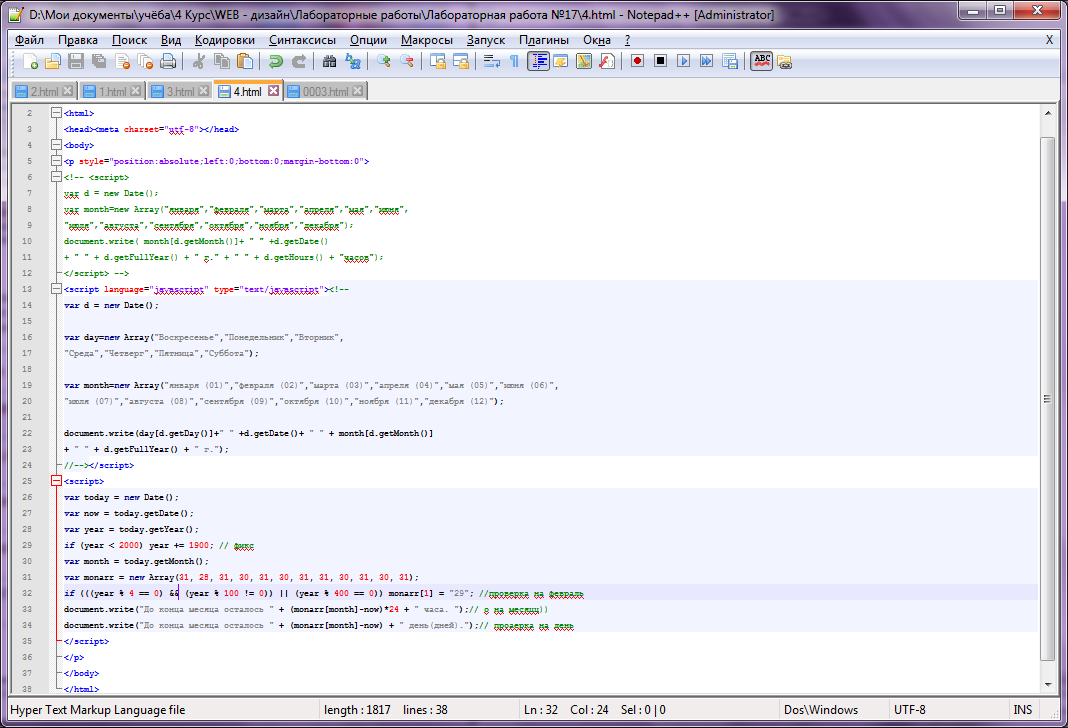The height and width of the screenshot is (728, 1068).
Task: Switch to the 3.html tab
Action: (x=180, y=92)
